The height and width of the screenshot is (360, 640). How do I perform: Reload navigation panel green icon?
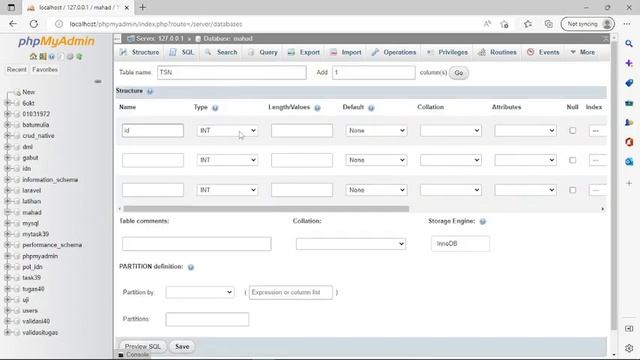point(79,56)
